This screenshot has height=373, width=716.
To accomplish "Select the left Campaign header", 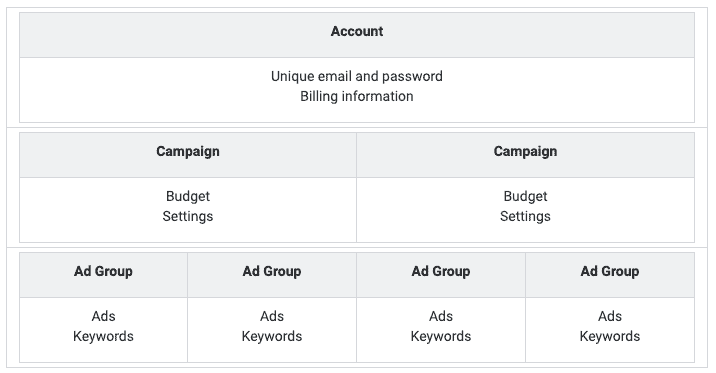I will point(188,155).
